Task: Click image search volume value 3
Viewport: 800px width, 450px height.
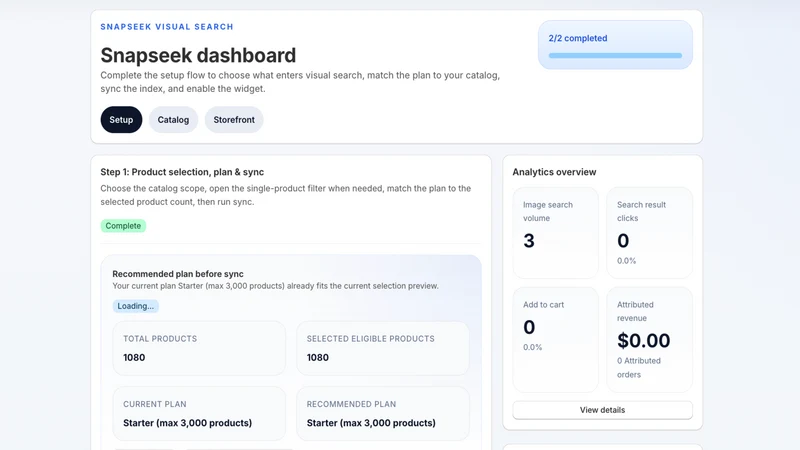Action: (529, 241)
